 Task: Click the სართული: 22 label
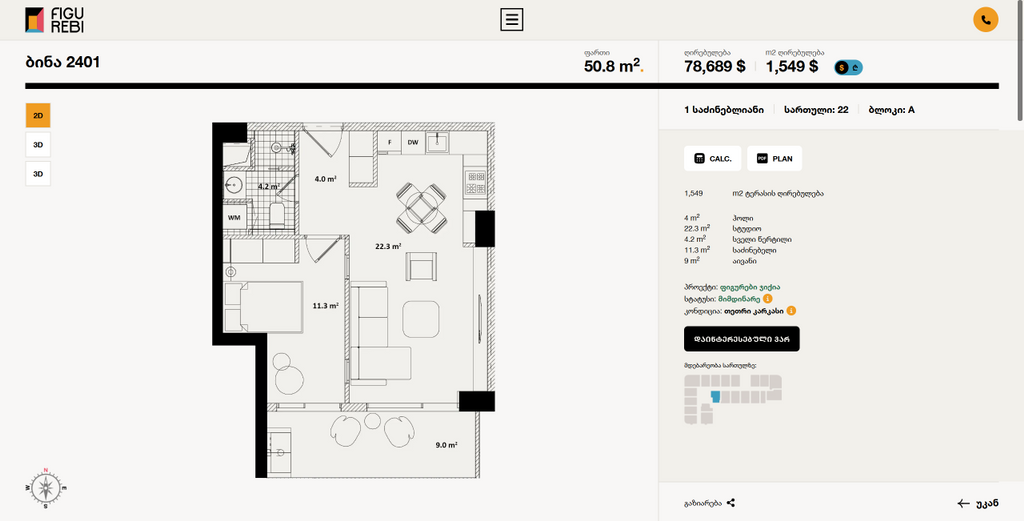click(816, 110)
